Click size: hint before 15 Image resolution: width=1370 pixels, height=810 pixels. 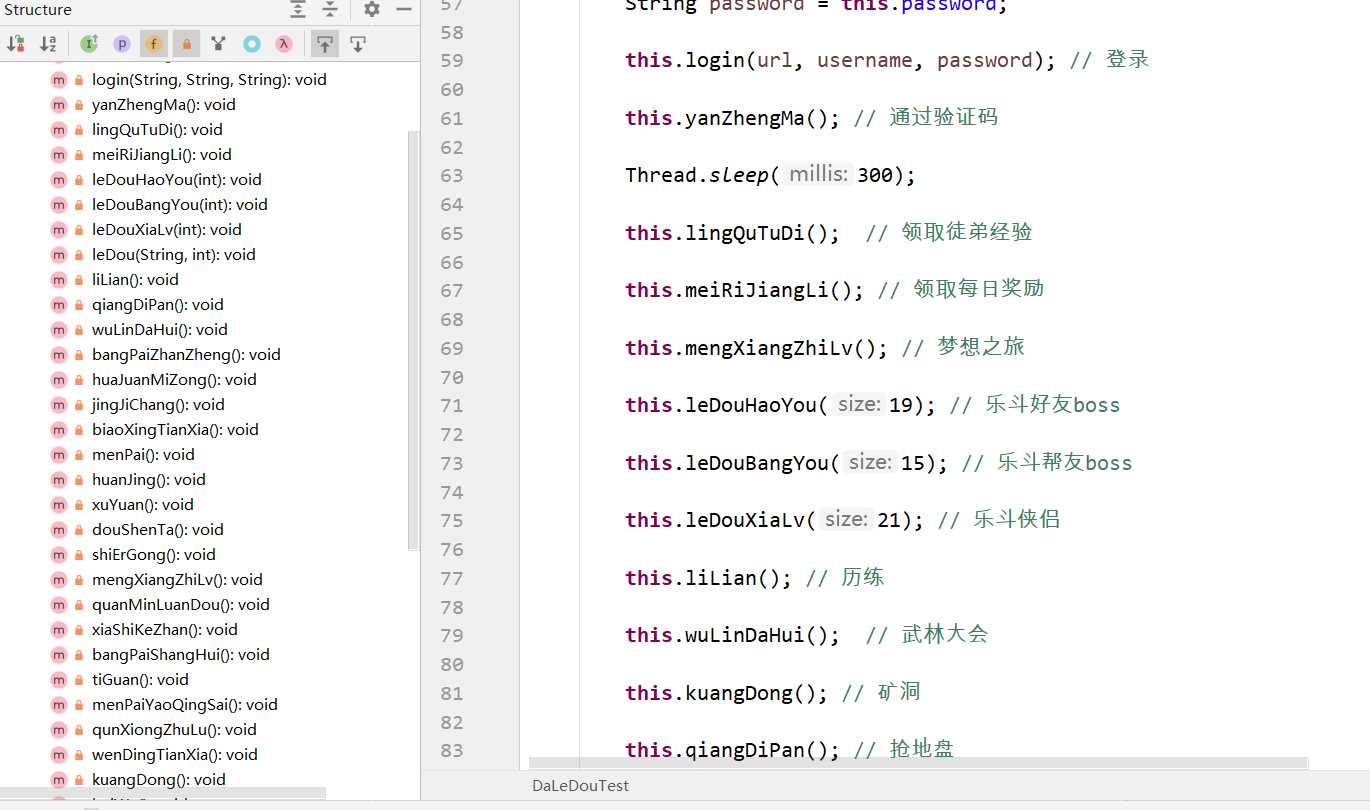[x=870, y=462]
